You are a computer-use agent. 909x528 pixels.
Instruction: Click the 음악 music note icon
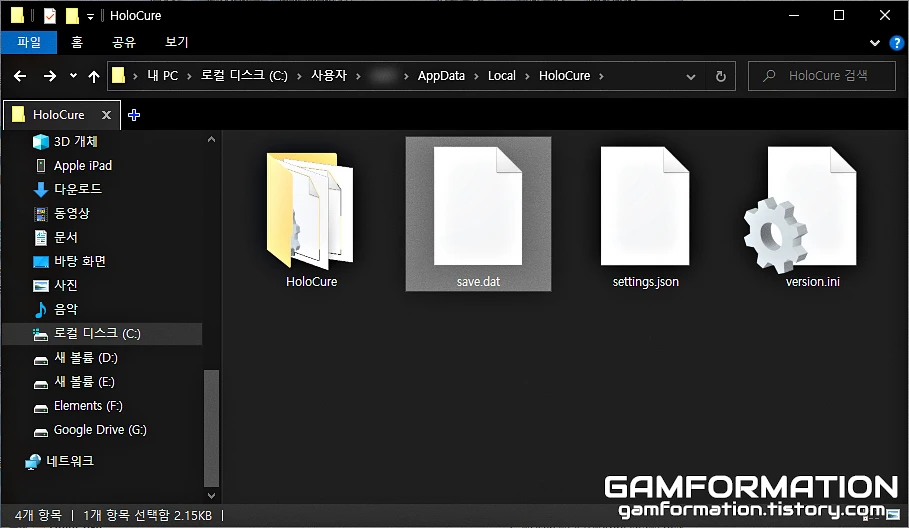(41, 309)
